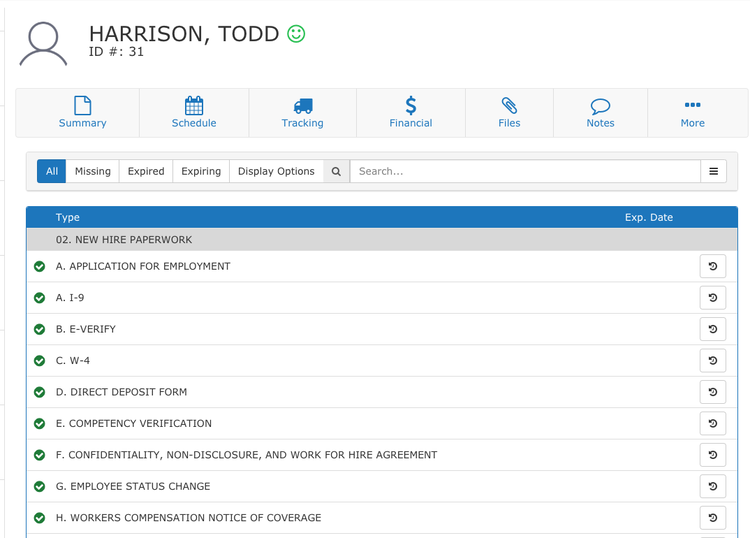The height and width of the screenshot is (538, 750).
Task: Focus the Search input field
Action: 525,171
